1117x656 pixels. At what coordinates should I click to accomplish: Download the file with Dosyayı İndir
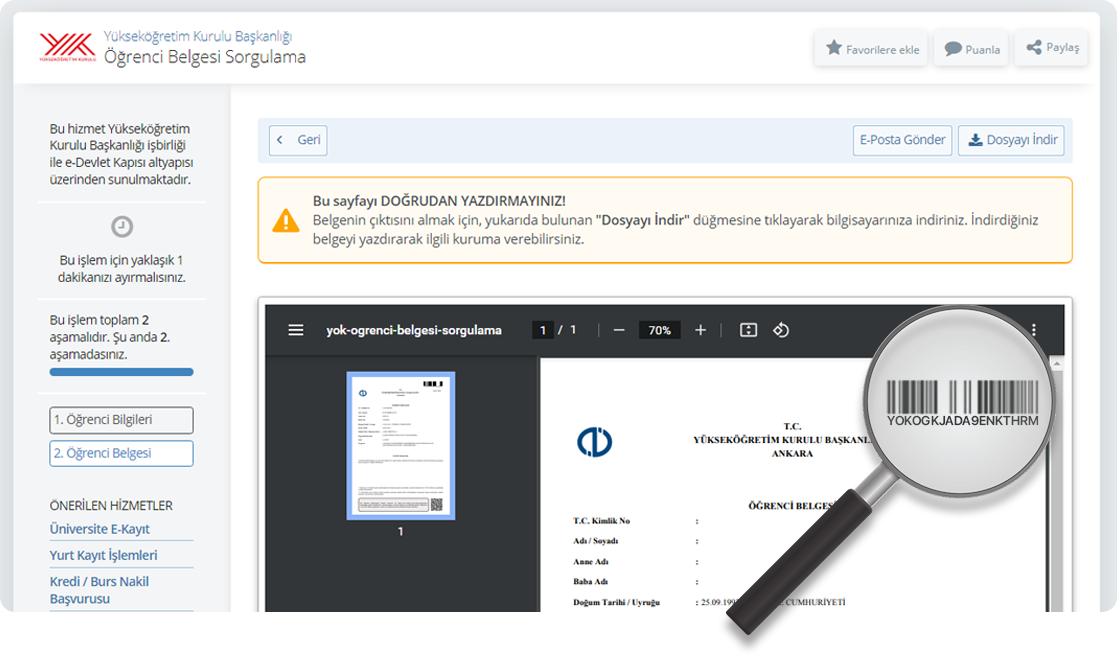tap(1012, 140)
